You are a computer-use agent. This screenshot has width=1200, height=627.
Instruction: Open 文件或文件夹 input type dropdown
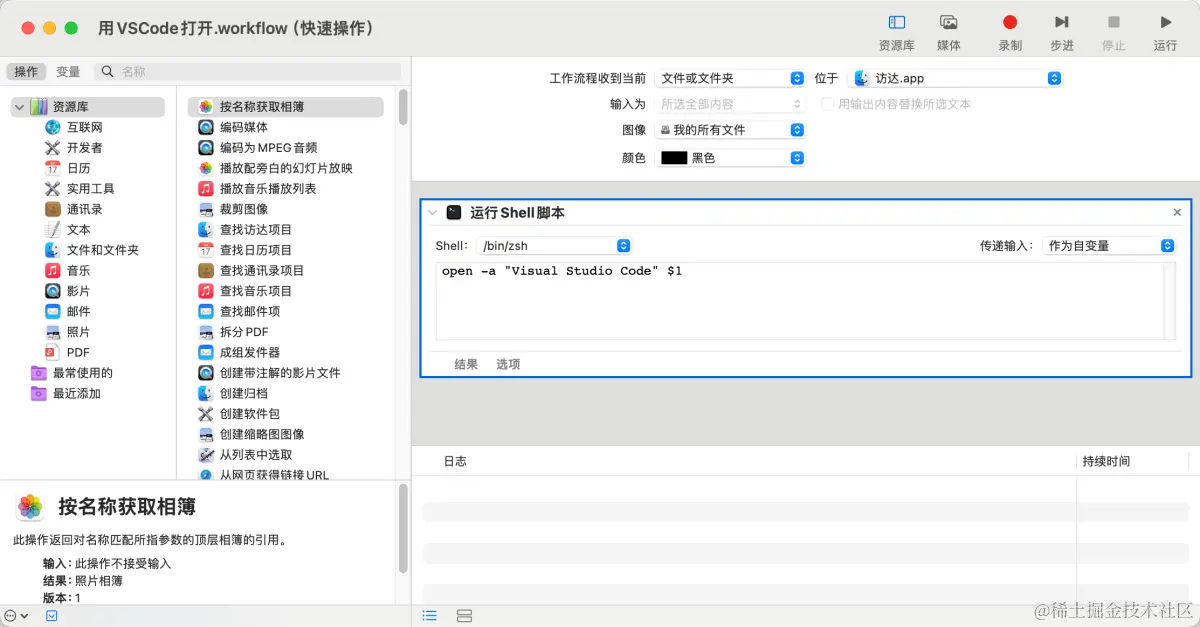730,78
